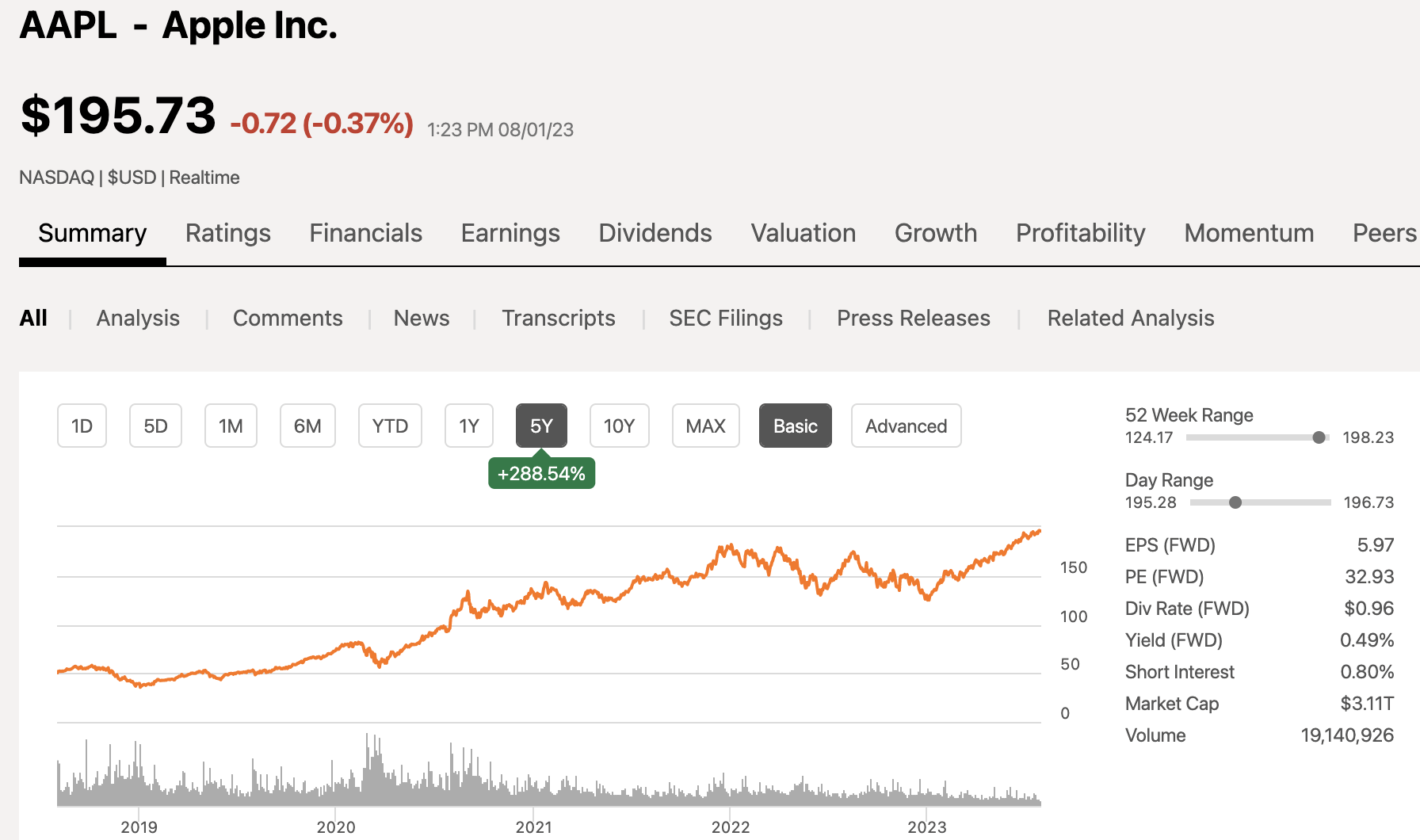Click the AAPL - Apple Inc. heading
Viewport: 1420px width, 840px height.
[178, 25]
